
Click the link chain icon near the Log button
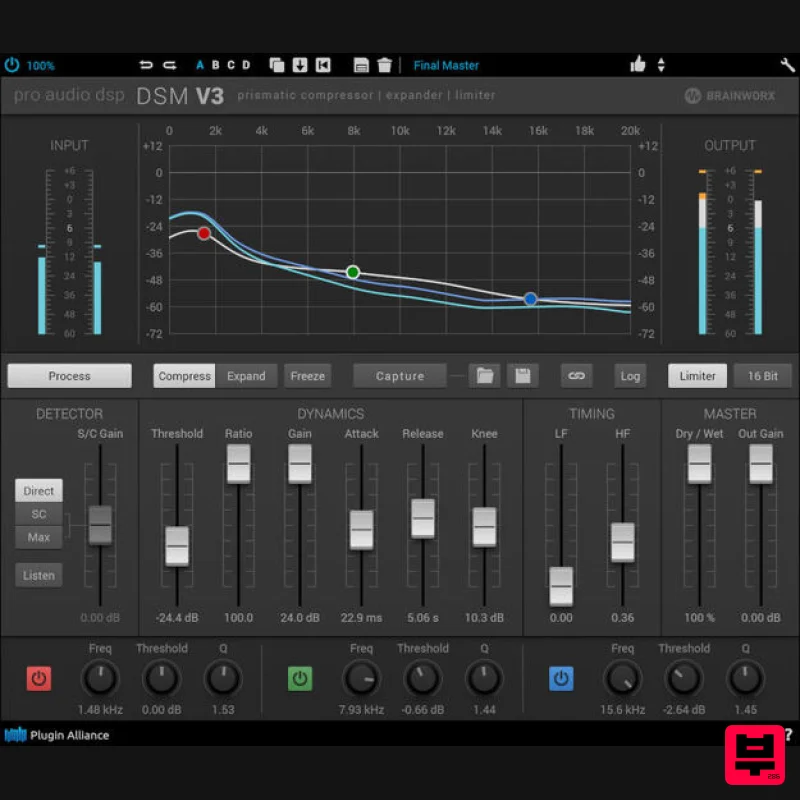(576, 375)
